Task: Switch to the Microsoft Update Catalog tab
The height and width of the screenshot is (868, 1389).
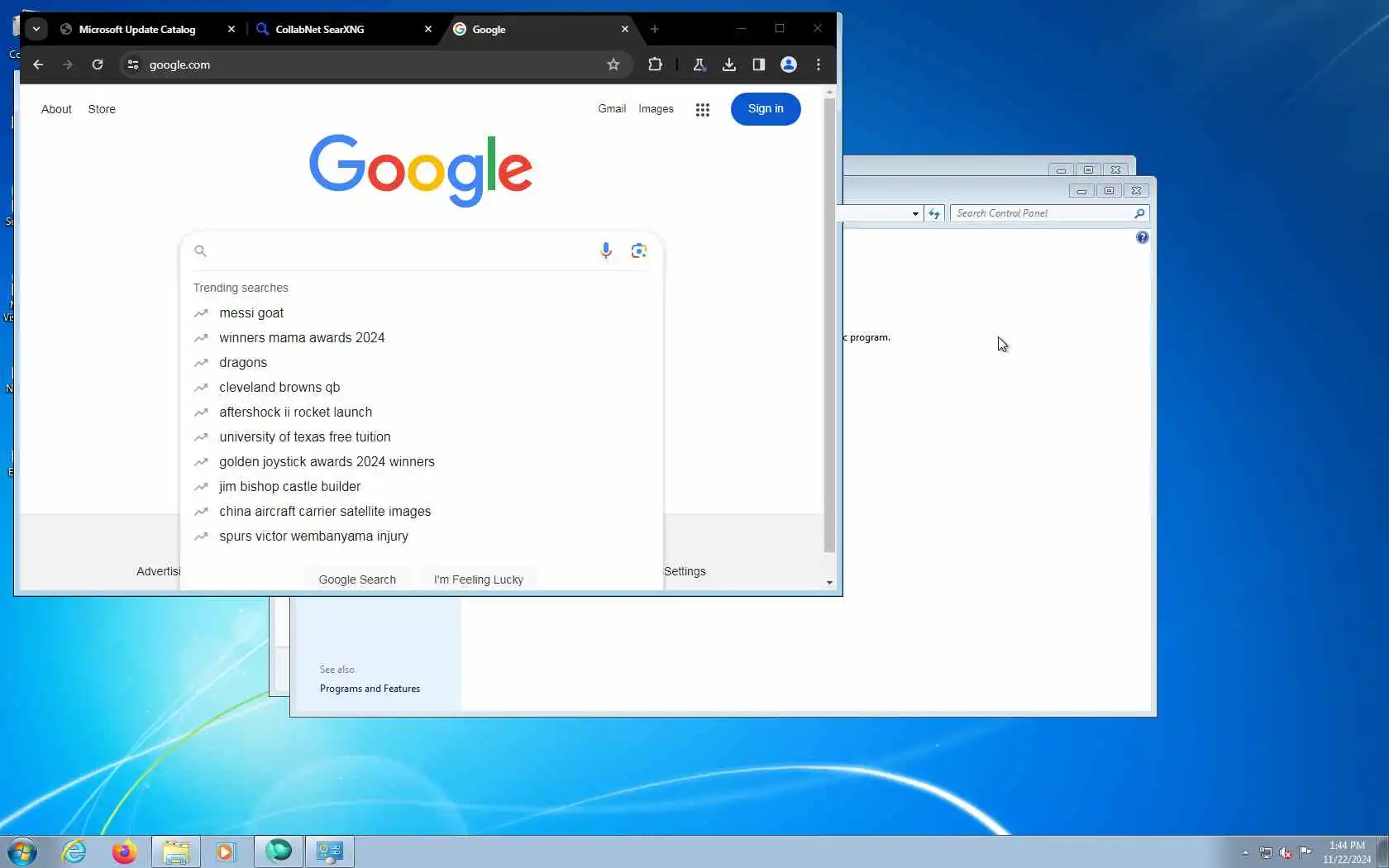Action: click(137, 29)
